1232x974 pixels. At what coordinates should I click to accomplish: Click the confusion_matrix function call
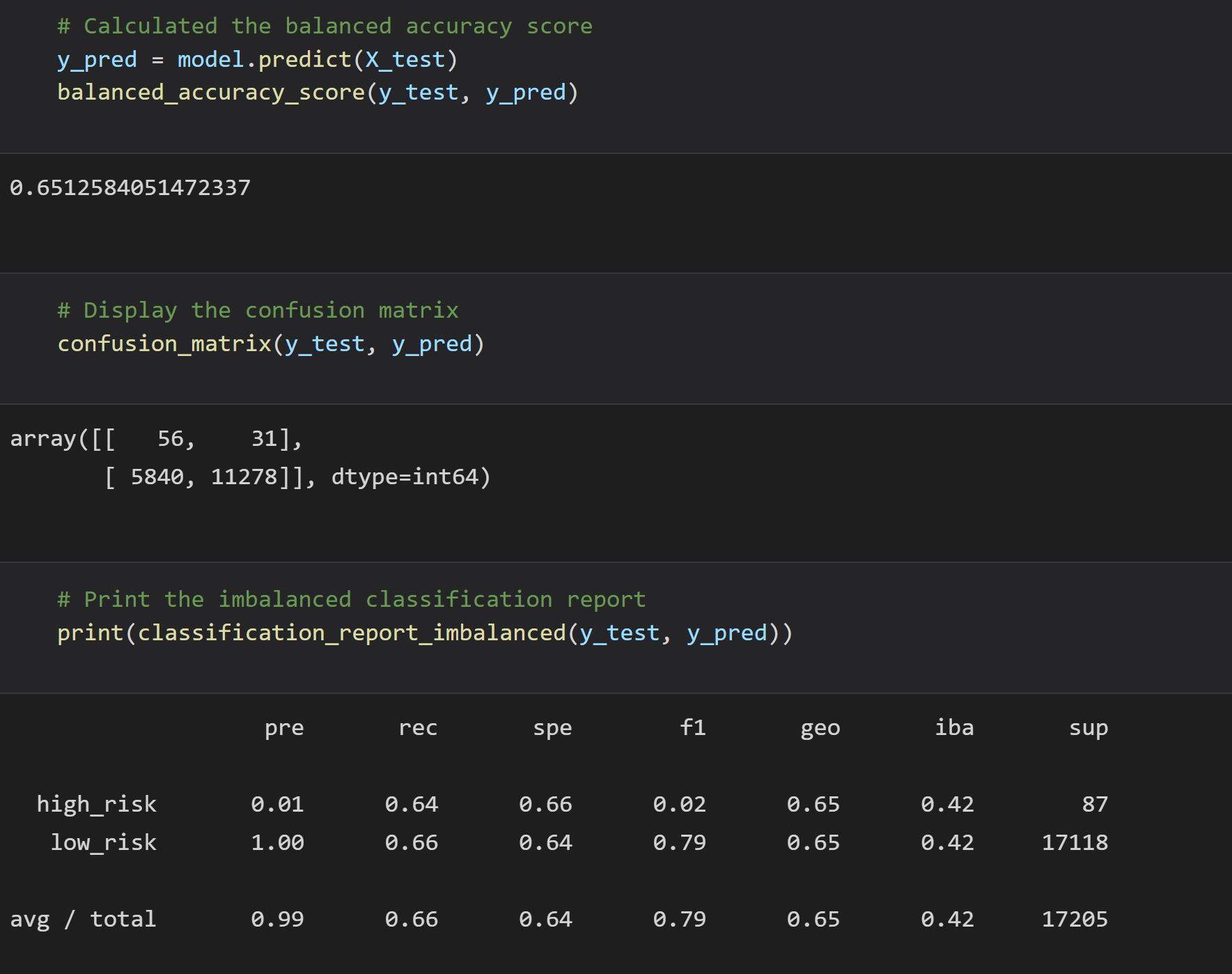pos(272,343)
